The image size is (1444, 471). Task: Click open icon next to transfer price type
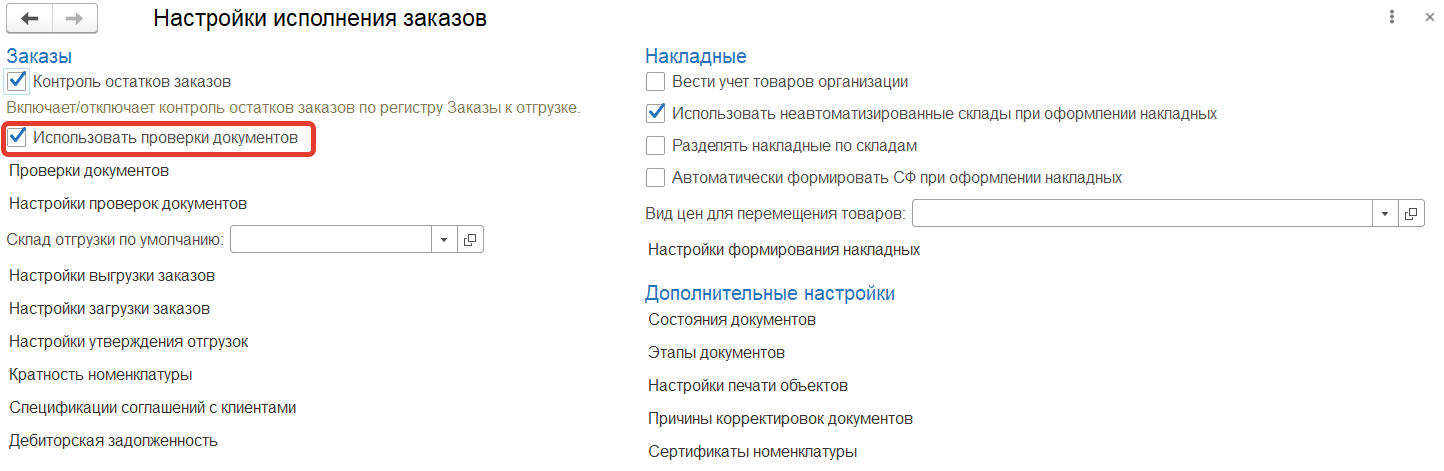1411,214
